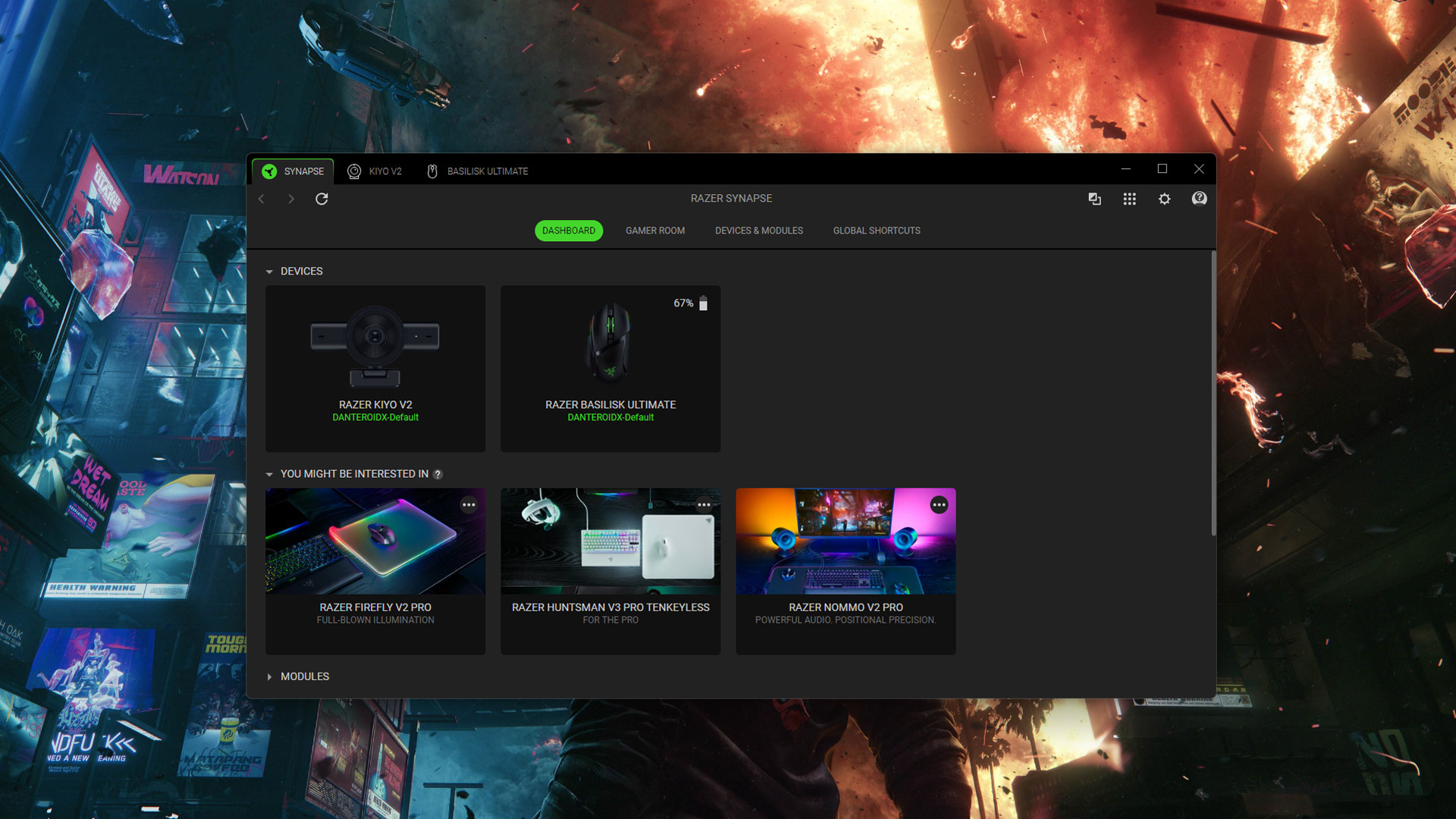Open the Razer Kiyo V2 device card
The height and width of the screenshot is (819, 1456).
(375, 369)
